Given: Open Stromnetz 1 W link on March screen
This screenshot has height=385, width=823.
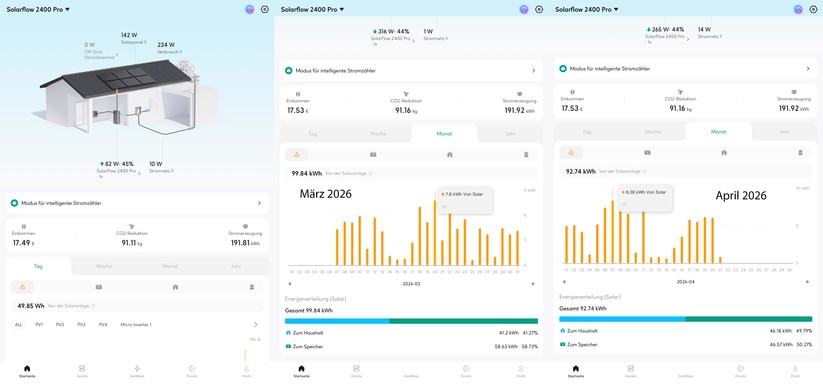Looking at the screenshot, I should [436, 35].
